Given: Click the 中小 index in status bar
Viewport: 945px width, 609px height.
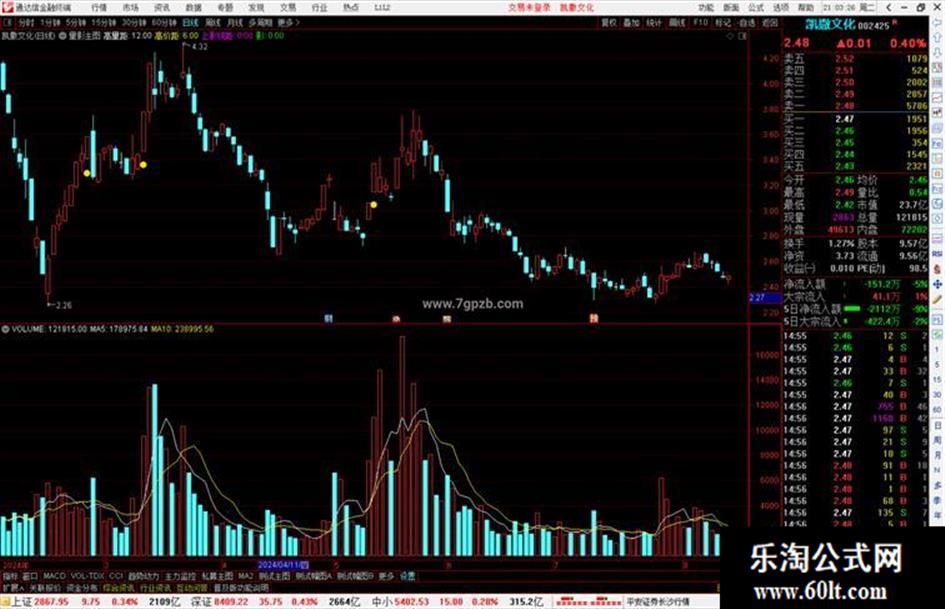Looking at the screenshot, I should coord(381,602).
